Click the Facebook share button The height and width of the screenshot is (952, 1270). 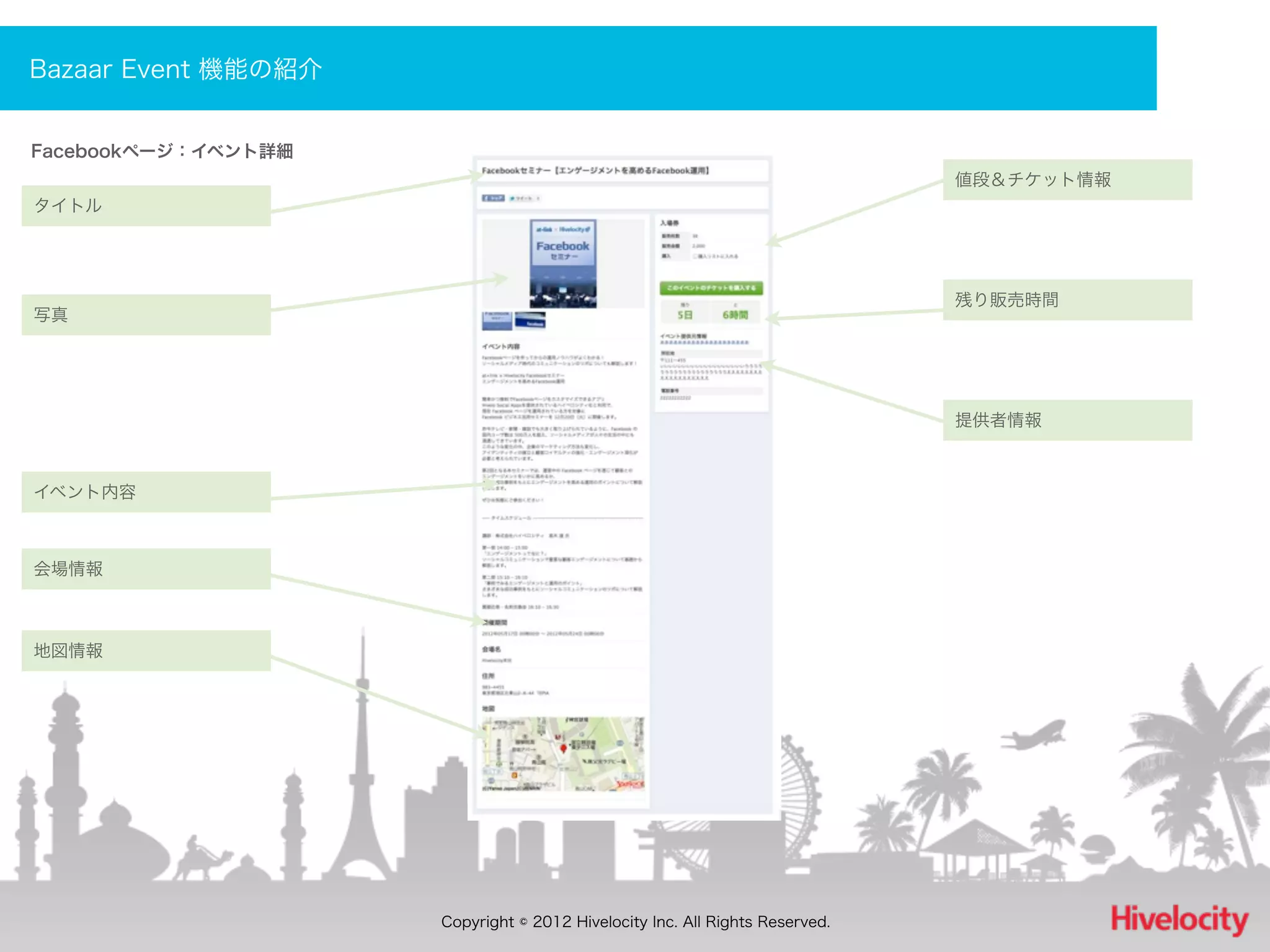tap(493, 198)
